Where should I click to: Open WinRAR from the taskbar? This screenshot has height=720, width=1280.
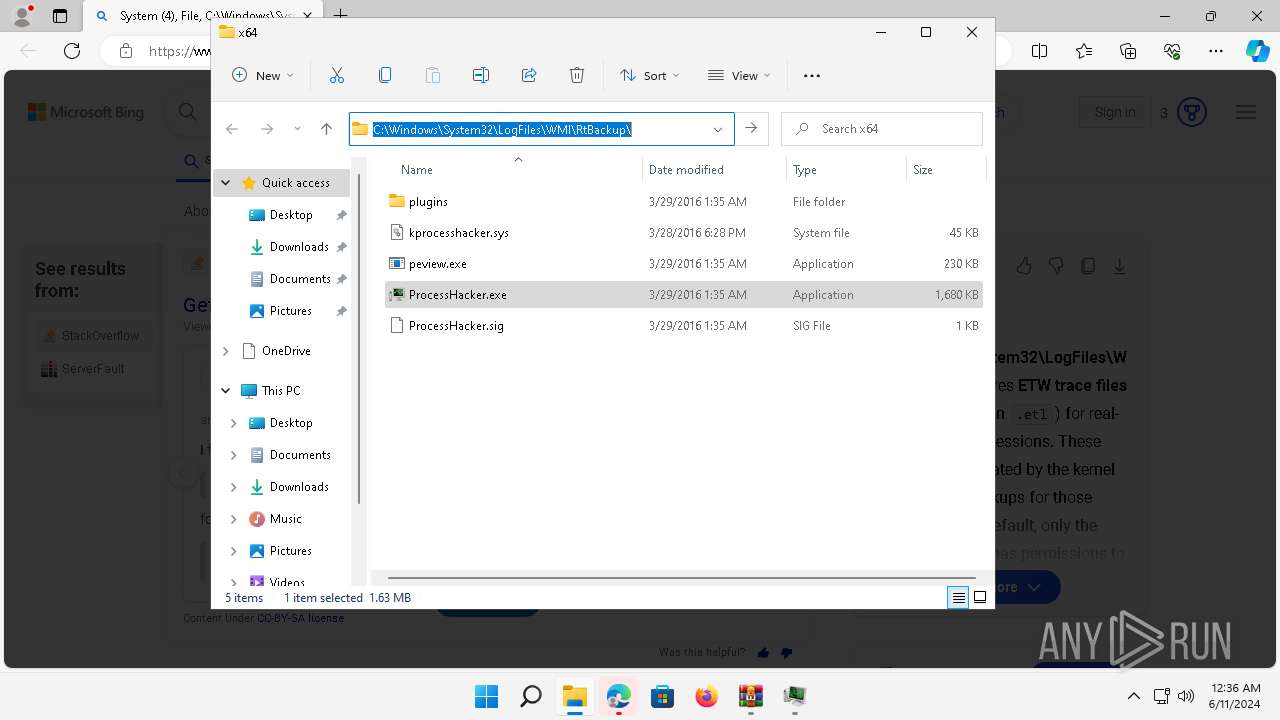(751, 696)
